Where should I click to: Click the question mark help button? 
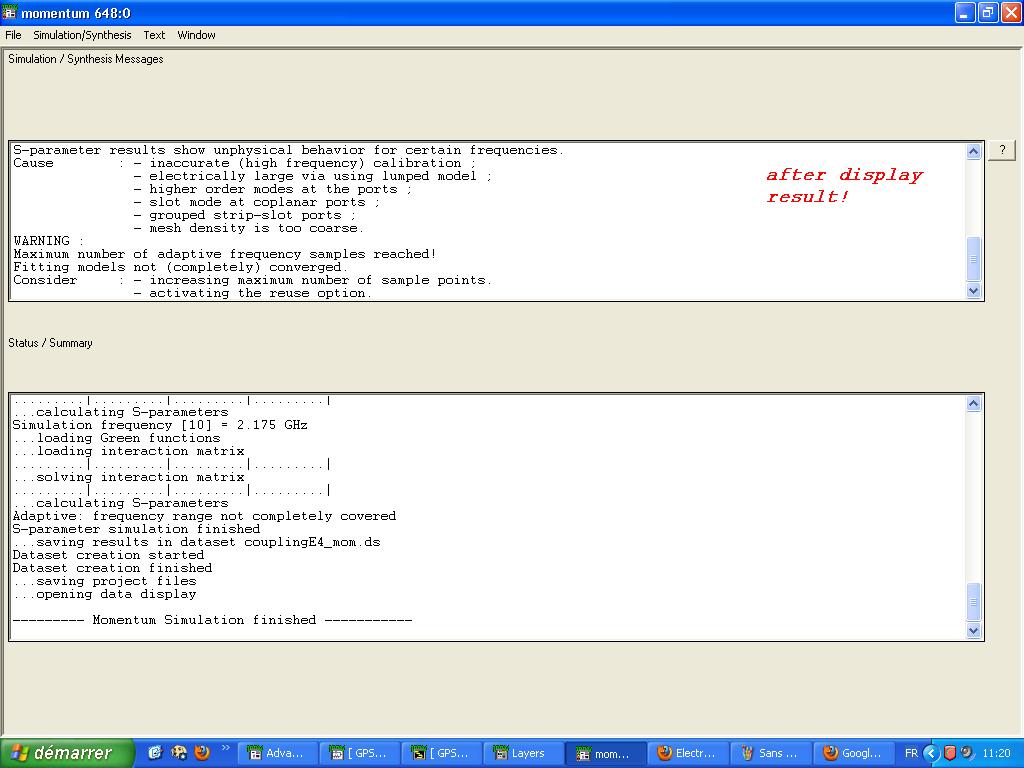tap(1002, 150)
